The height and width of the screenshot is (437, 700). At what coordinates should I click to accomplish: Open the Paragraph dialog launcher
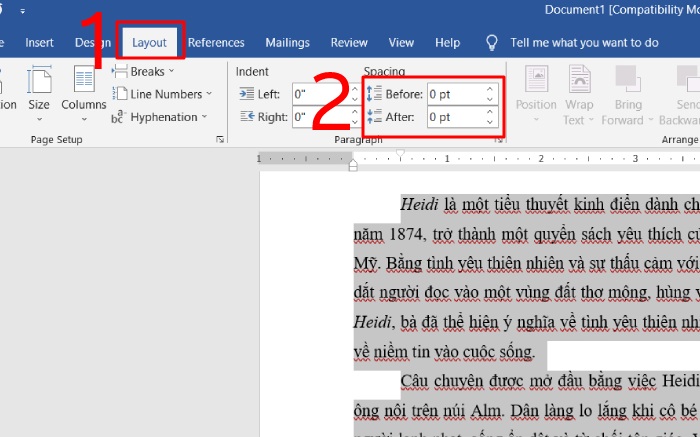498,141
